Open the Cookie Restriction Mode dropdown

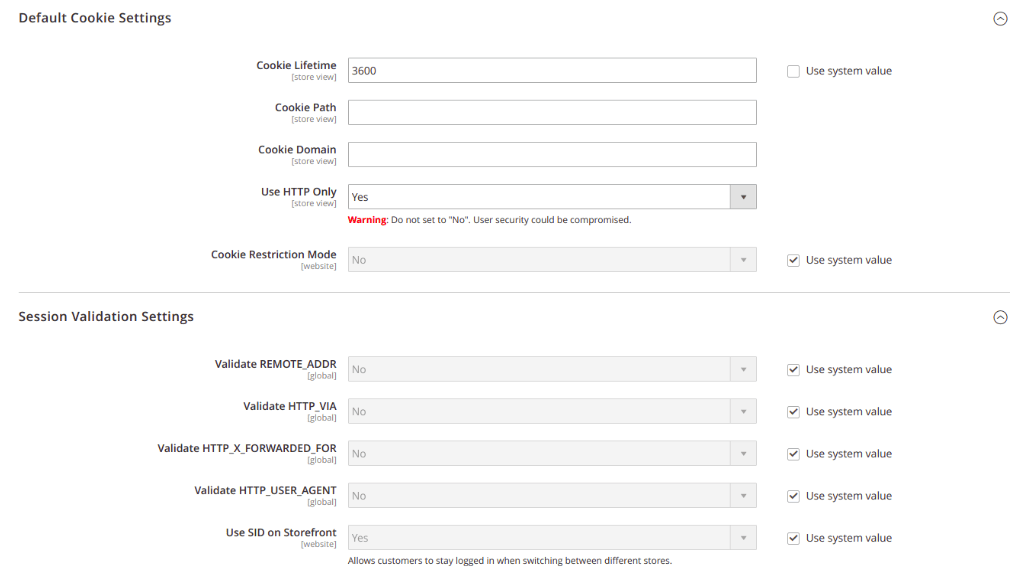pos(552,260)
